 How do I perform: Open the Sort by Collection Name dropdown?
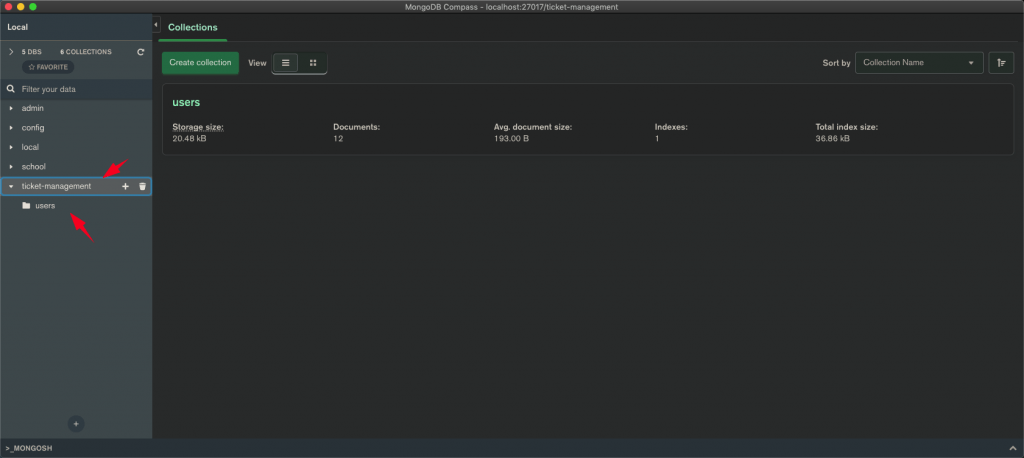(x=919, y=63)
